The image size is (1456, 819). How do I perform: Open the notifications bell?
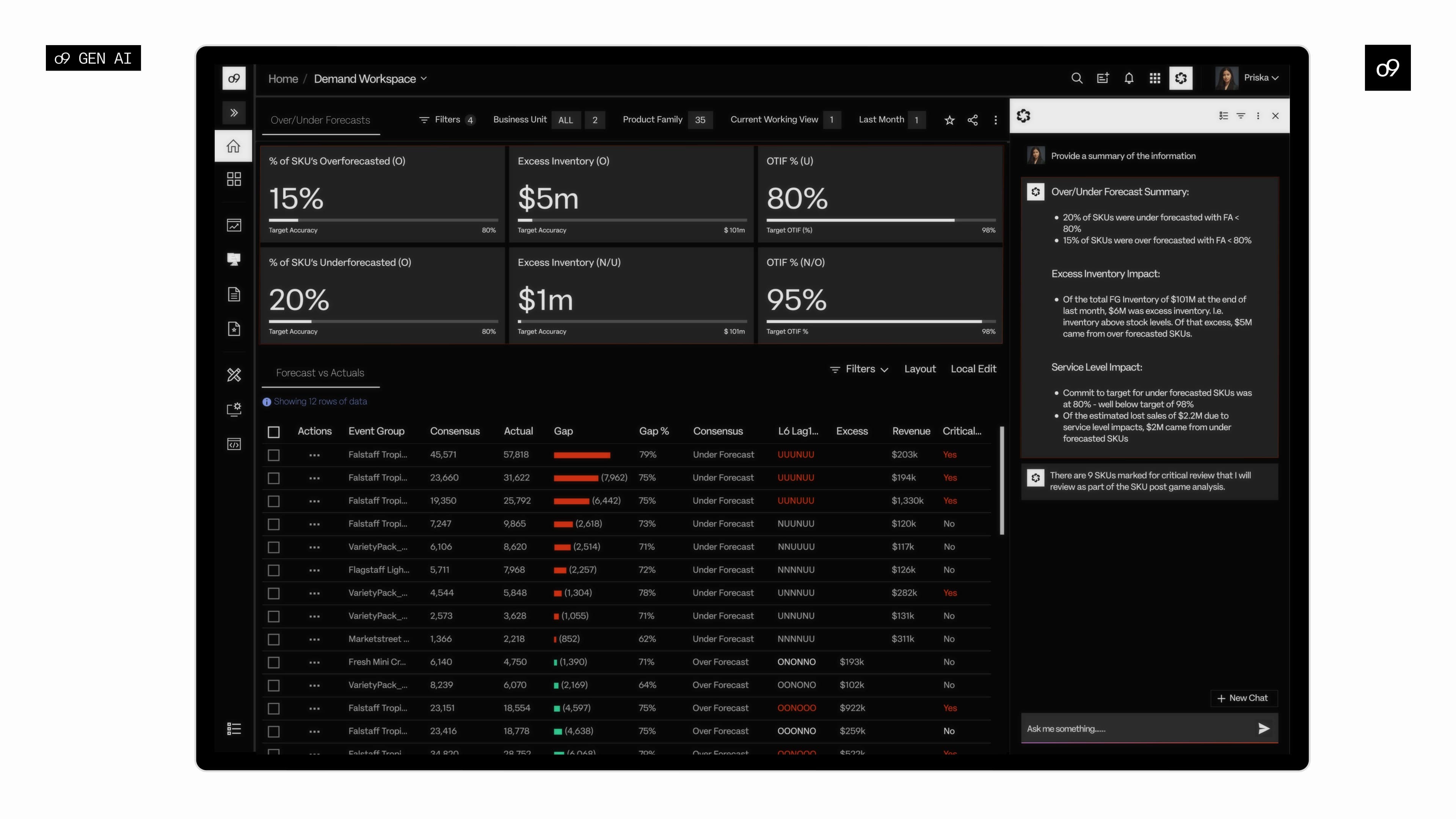pyautogui.click(x=1129, y=78)
